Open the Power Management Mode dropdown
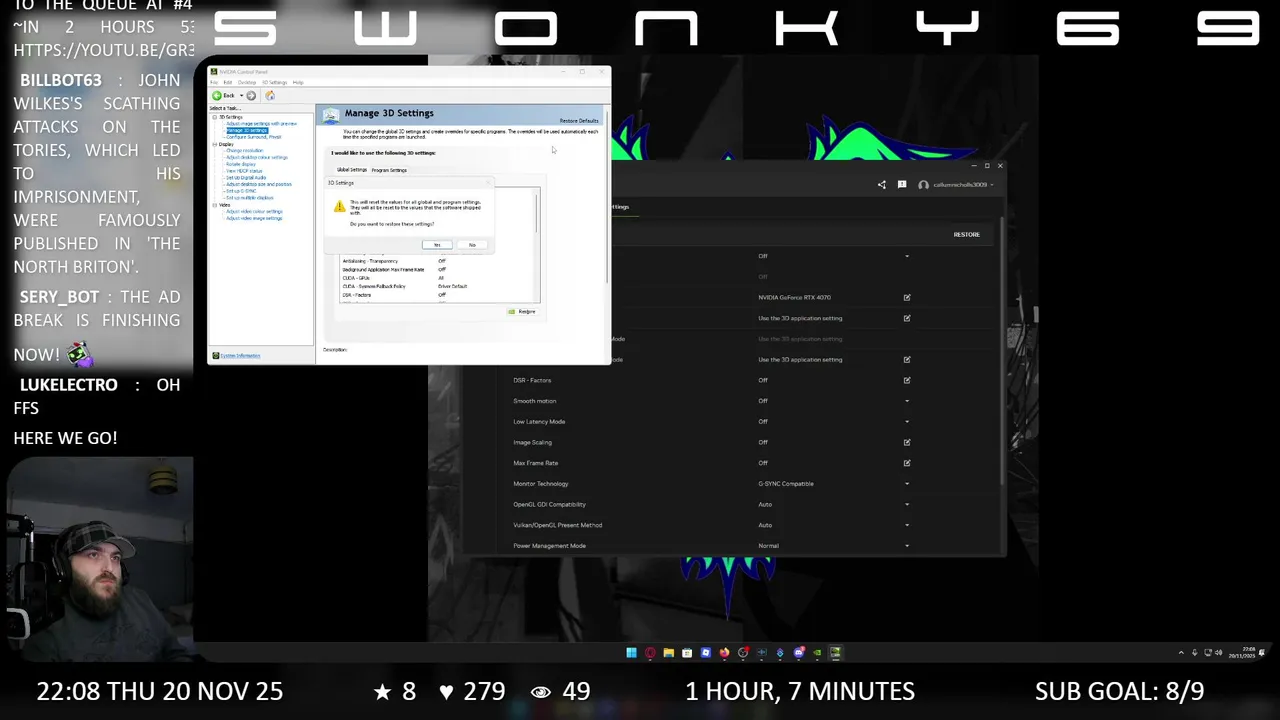 point(907,546)
